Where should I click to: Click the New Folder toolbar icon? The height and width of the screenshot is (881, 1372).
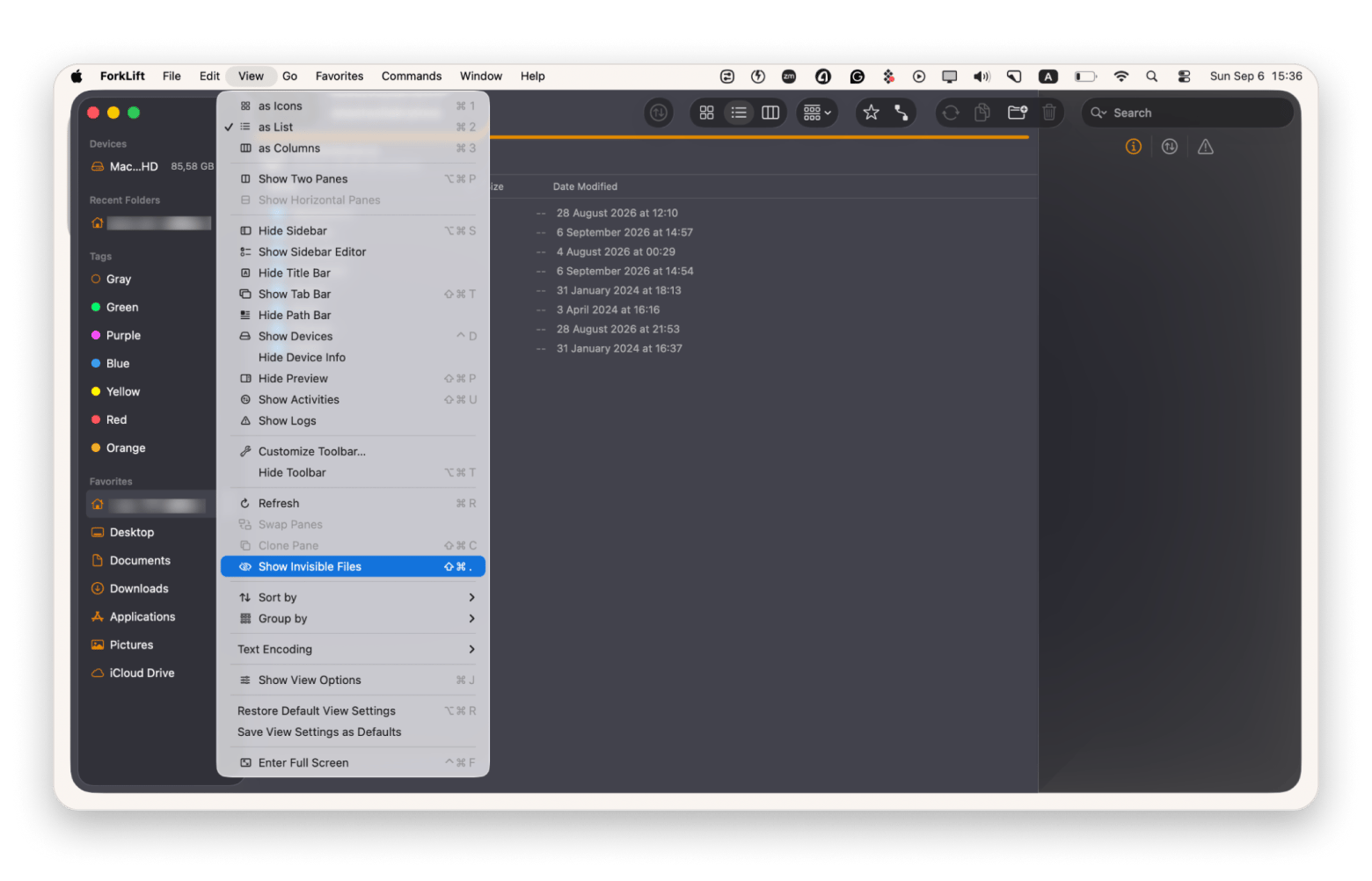point(1018,113)
